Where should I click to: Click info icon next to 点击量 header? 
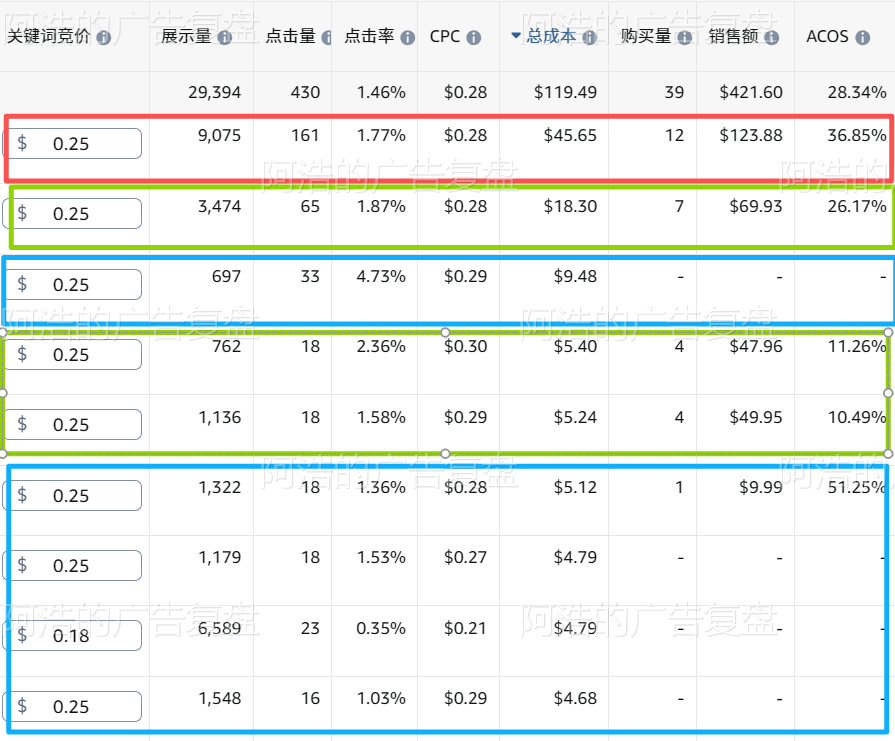click(327, 38)
